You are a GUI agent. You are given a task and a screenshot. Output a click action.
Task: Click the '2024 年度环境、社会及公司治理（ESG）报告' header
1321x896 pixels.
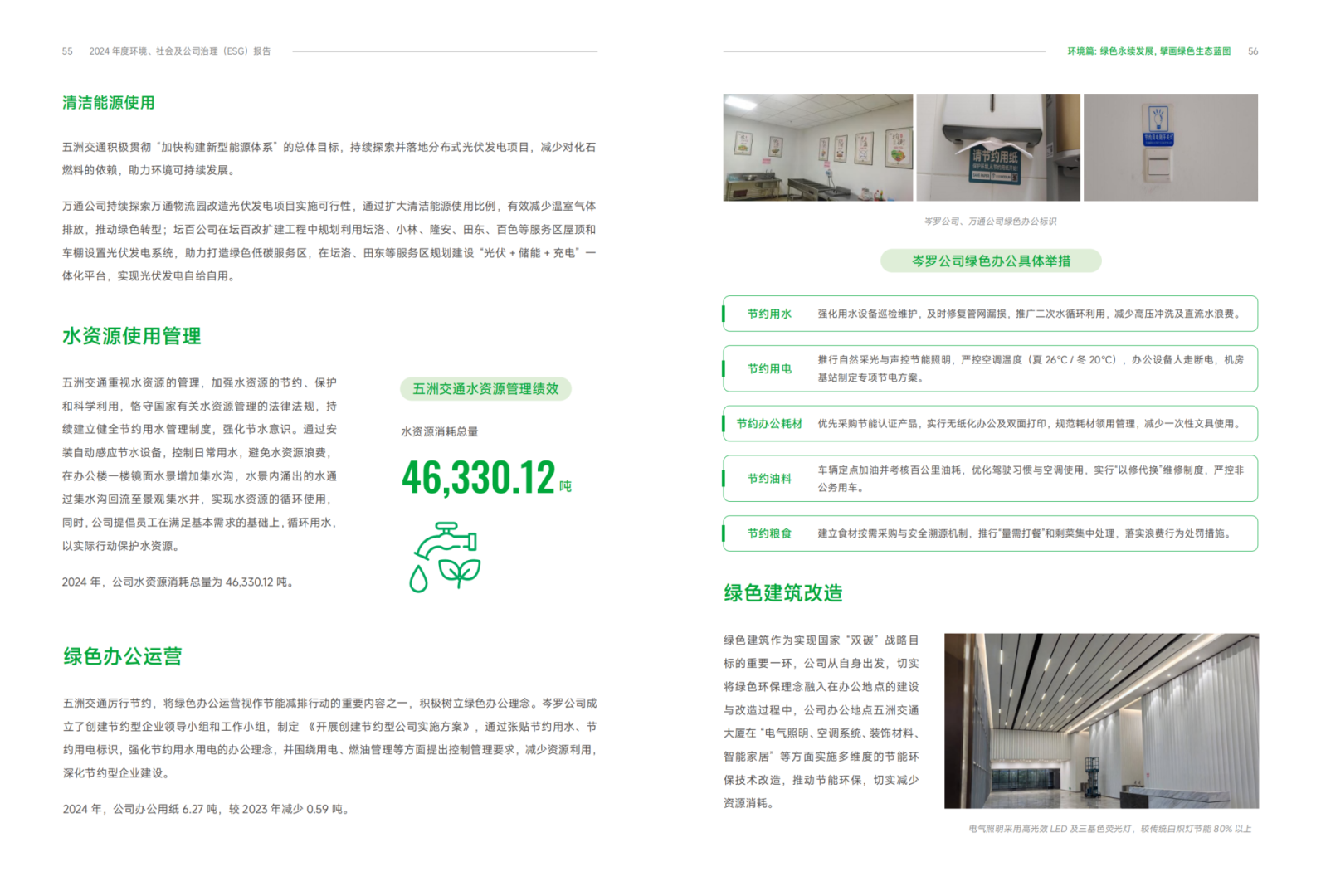(180, 51)
